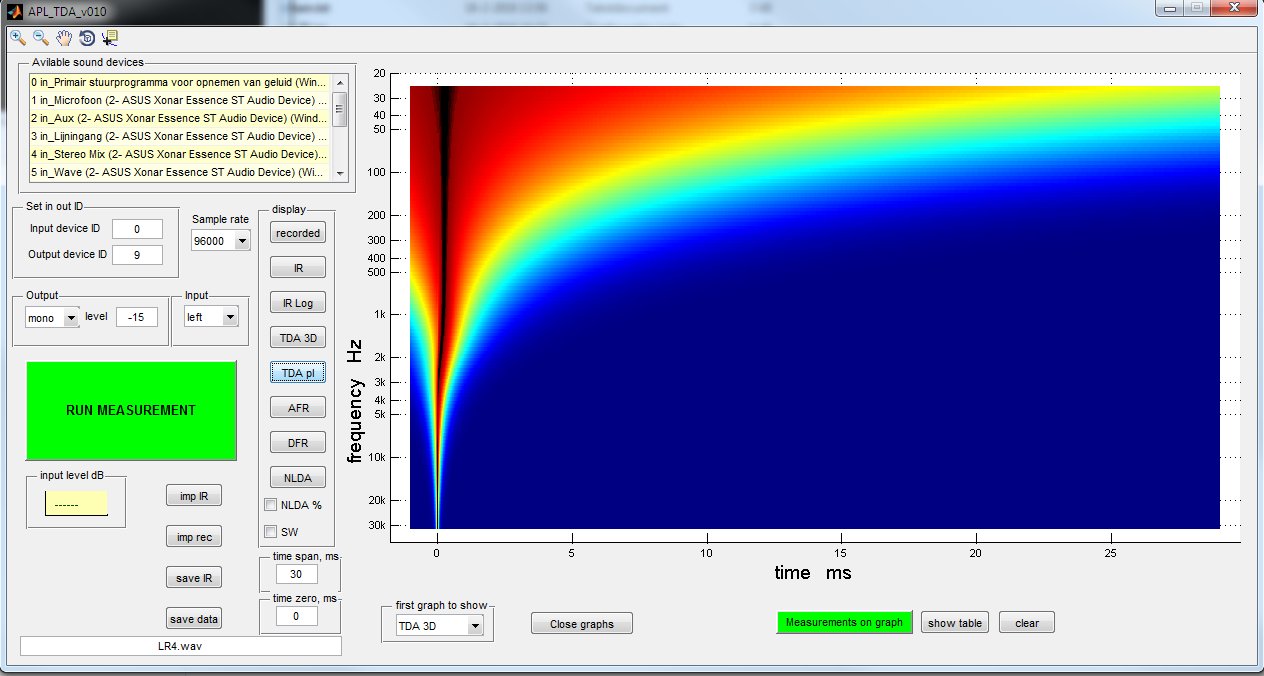The image size is (1264, 676).
Task: Click the MATLAB icon in title bar
Action: [14, 10]
